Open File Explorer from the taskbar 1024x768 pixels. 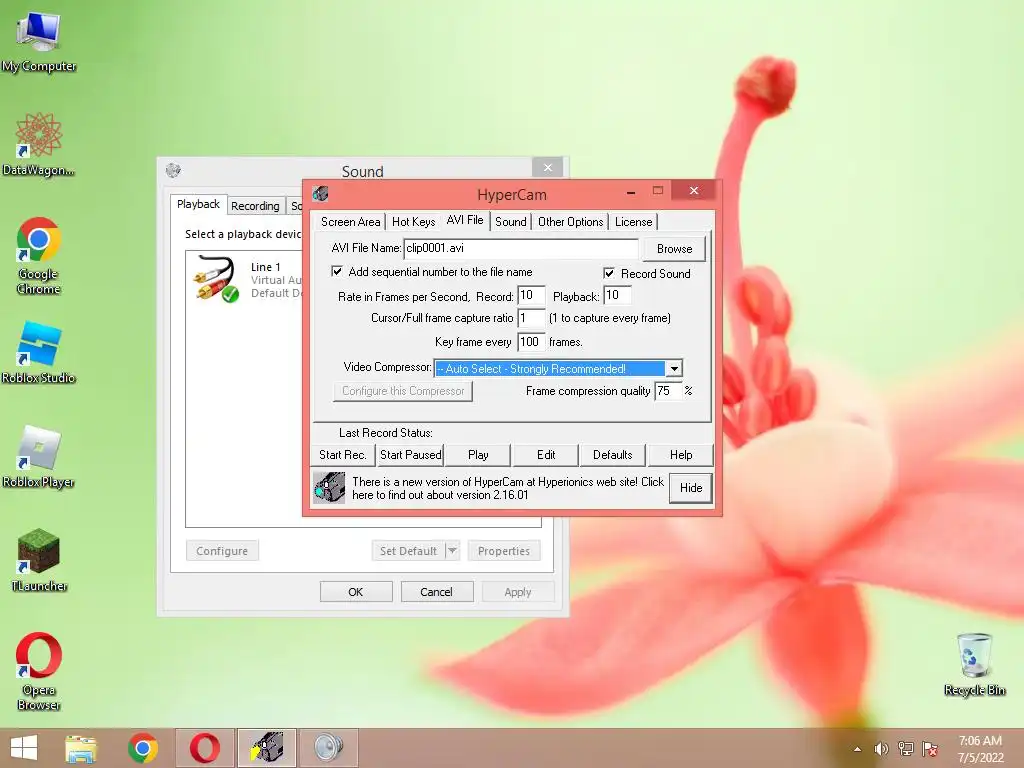(81, 748)
